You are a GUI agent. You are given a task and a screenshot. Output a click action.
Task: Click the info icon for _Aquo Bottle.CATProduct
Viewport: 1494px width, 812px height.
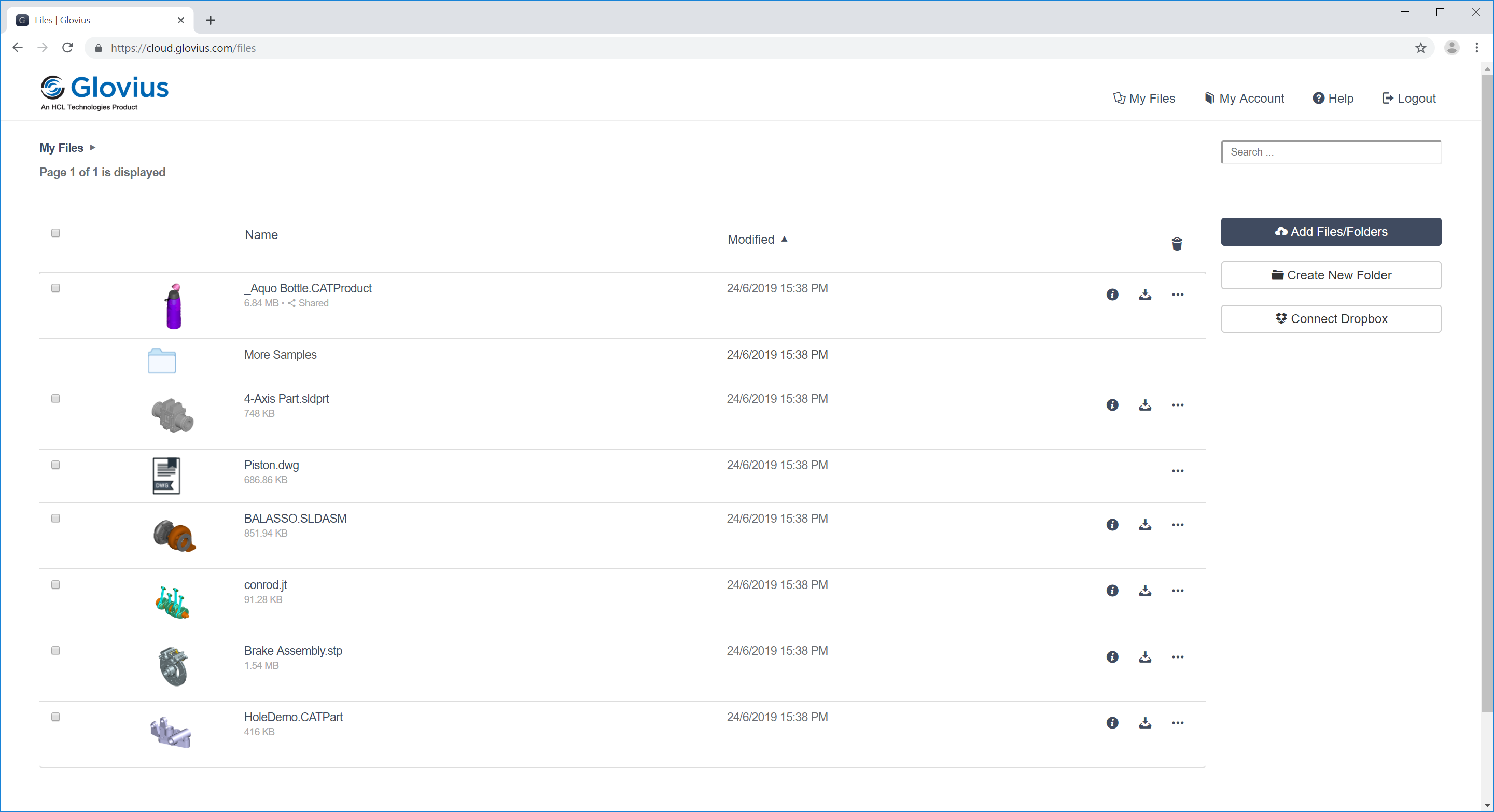click(x=1112, y=295)
